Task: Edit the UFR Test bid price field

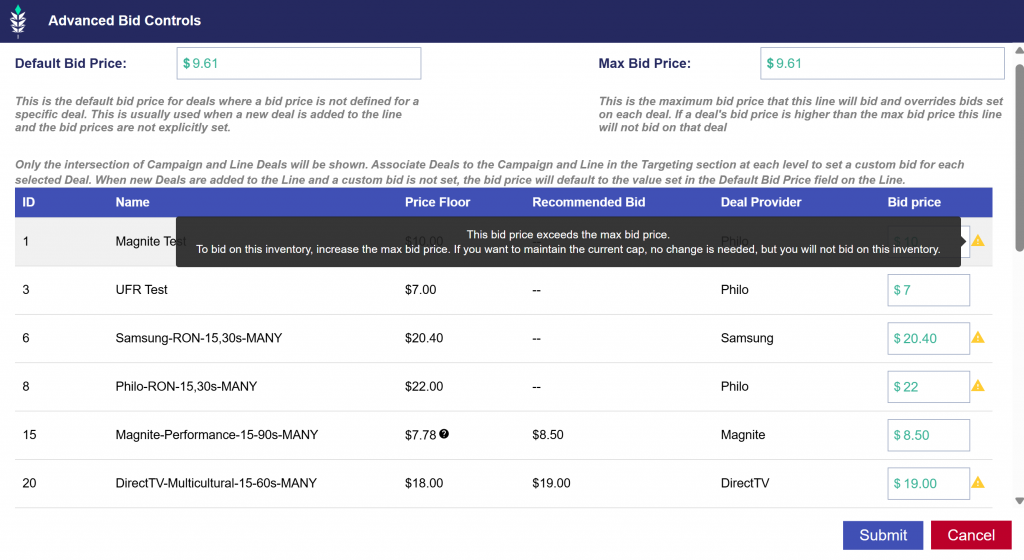Action: (x=928, y=290)
